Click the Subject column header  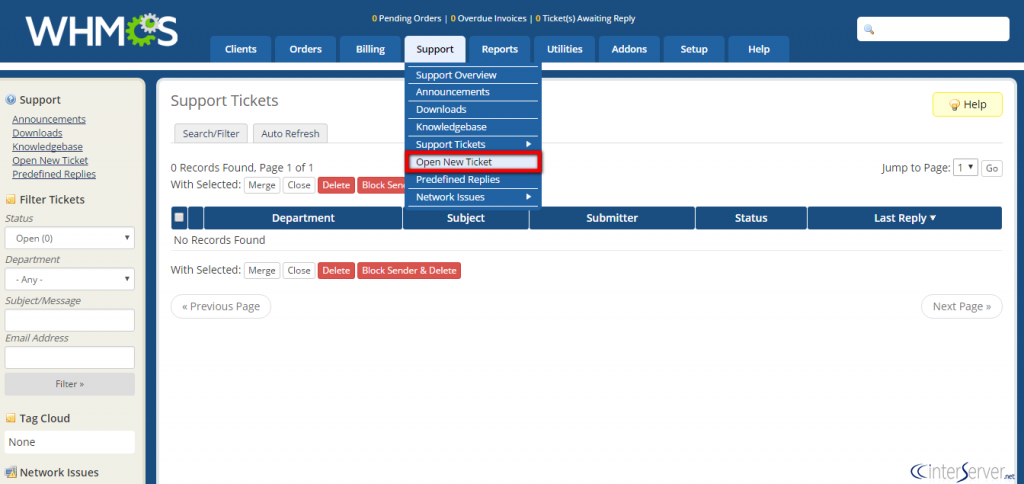pyautogui.click(x=466, y=218)
